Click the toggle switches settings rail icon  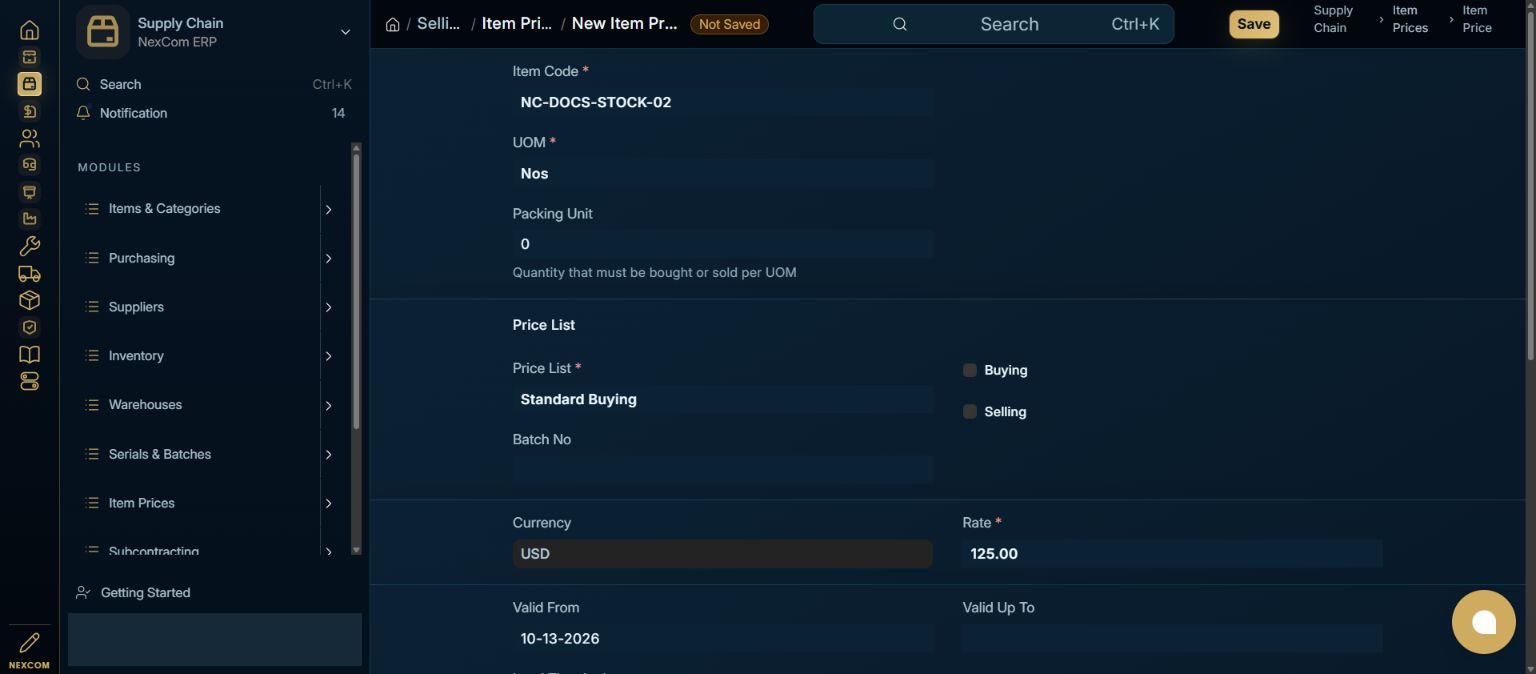tap(29, 381)
